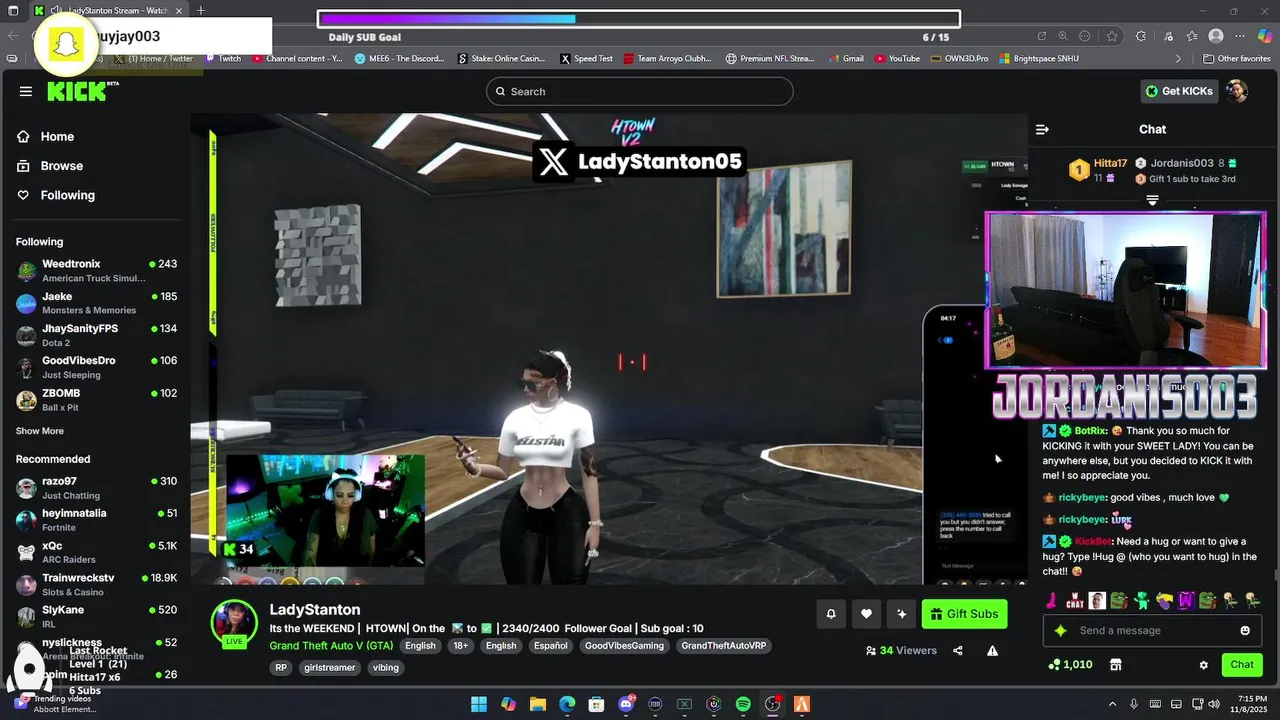1280x720 pixels.
Task: Click the report warning triangle icon
Action: 993,650
